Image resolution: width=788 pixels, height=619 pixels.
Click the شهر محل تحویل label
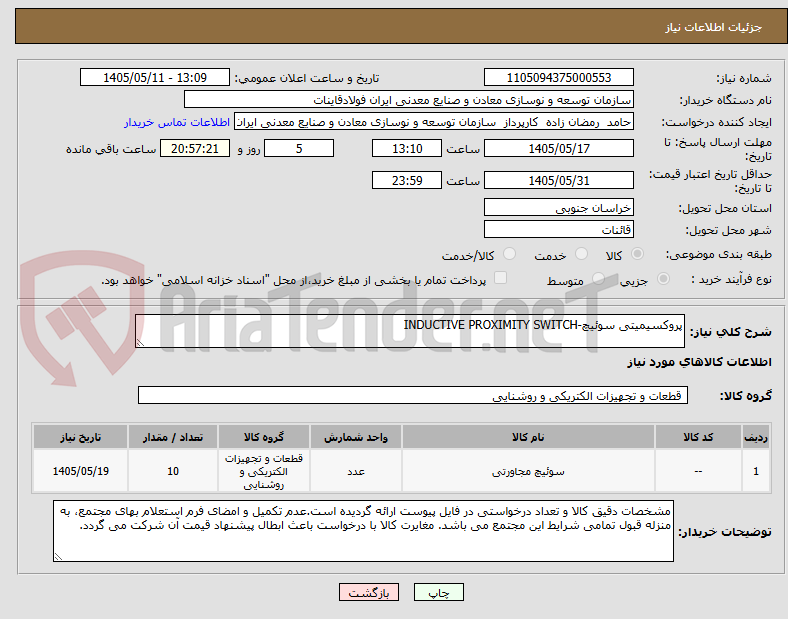tap(729, 230)
